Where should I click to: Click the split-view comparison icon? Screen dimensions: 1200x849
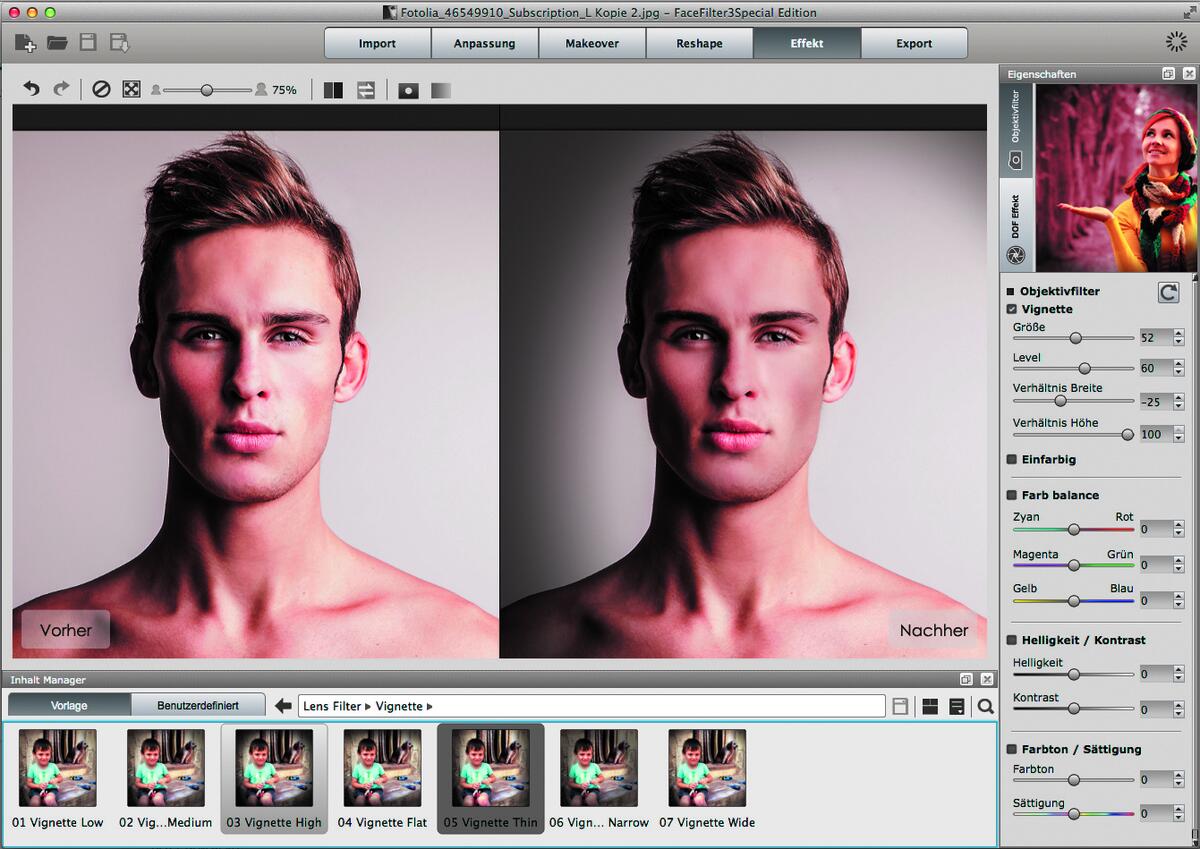point(333,89)
